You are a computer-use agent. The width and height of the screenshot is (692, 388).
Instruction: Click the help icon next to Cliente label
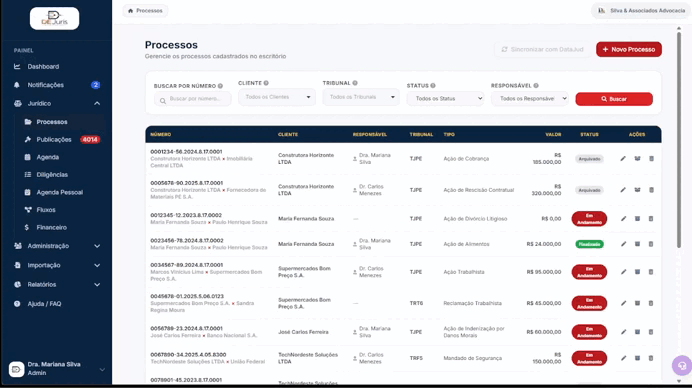coord(266,83)
